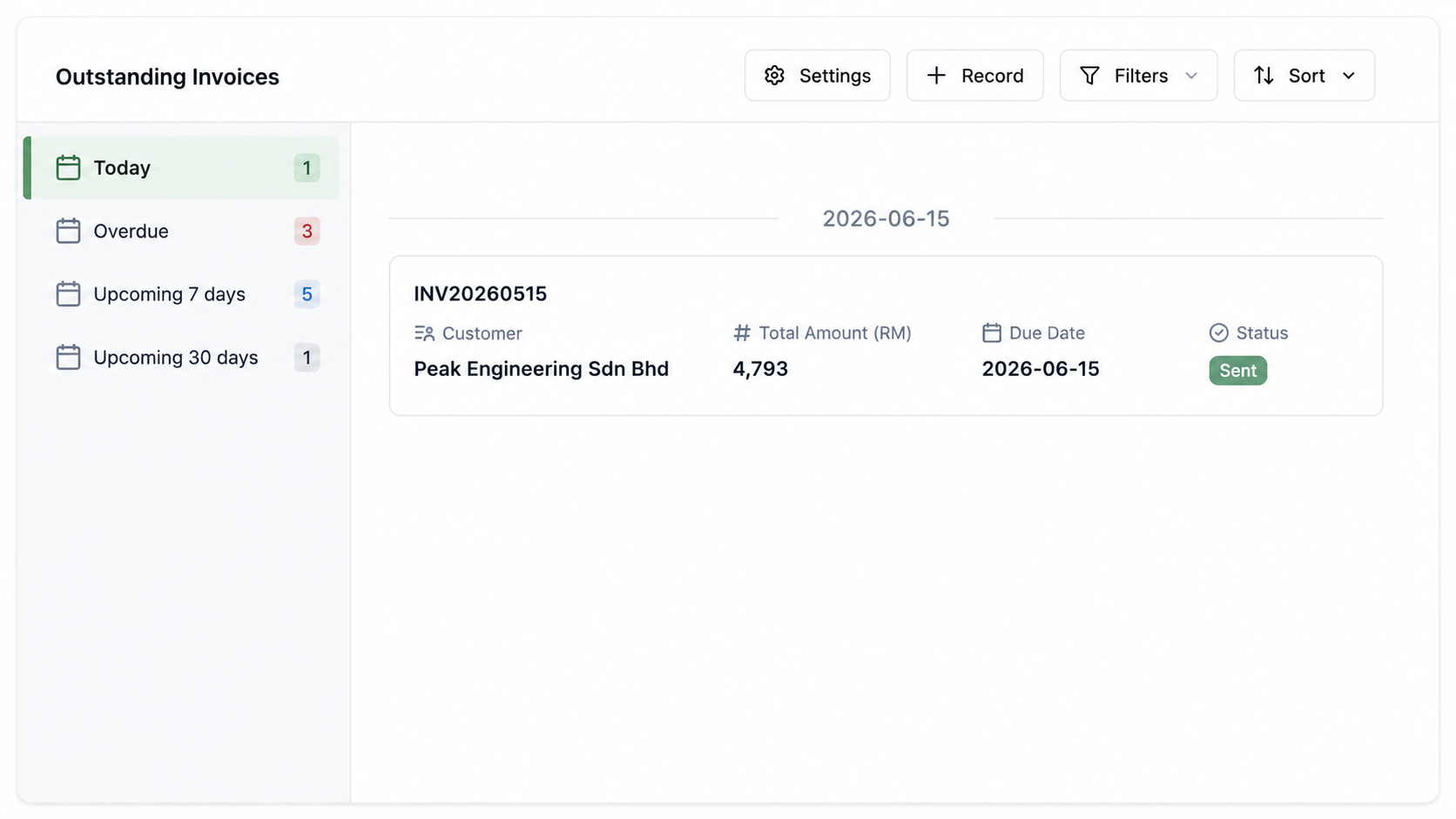
Task: Click the Customer field people icon
Action: [x=424, y=333]
